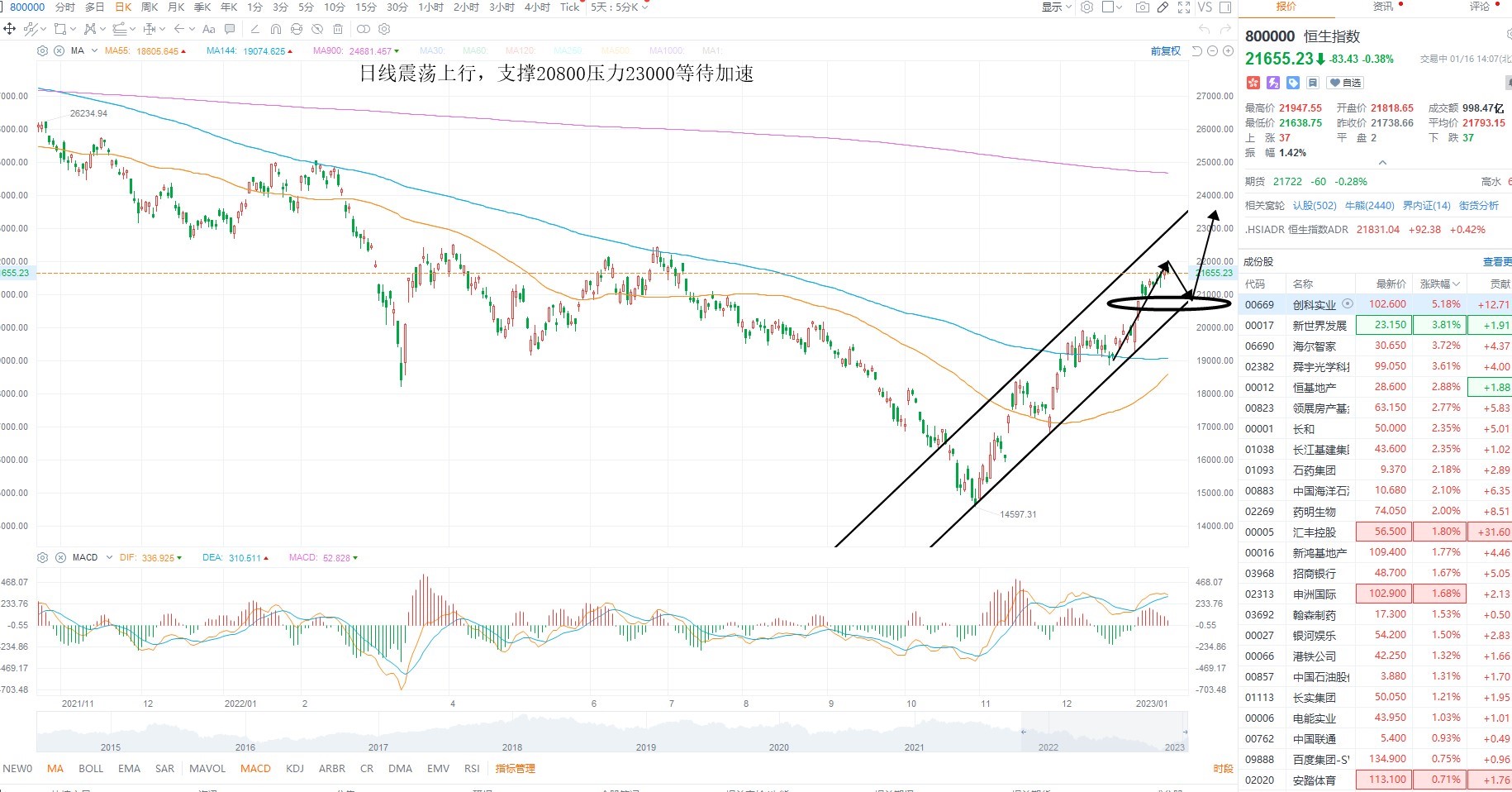
Task: Open MA indicator settings gear
Action: point(43,51)
